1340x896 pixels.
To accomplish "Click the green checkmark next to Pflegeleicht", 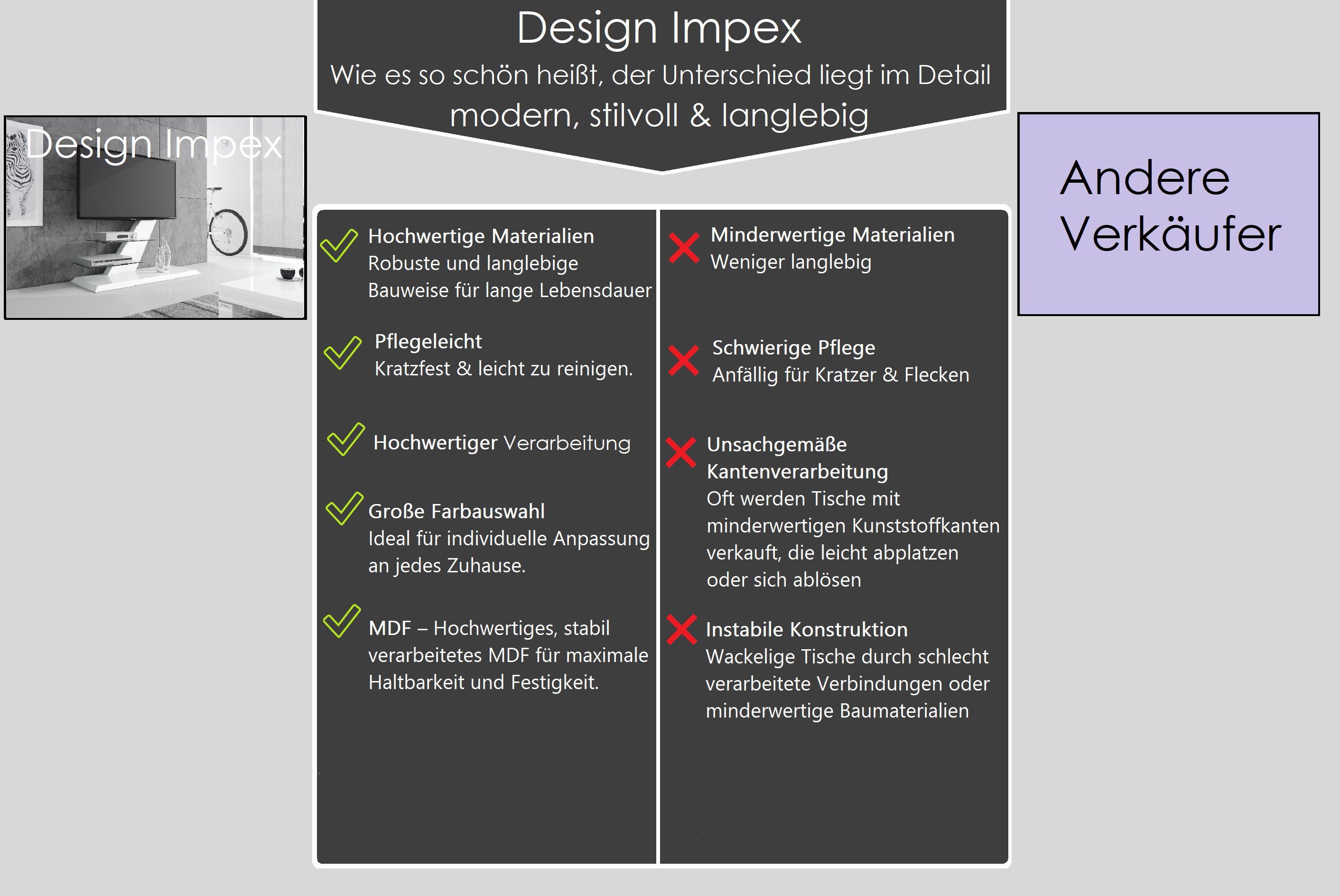I will click(x=342, y=353).
